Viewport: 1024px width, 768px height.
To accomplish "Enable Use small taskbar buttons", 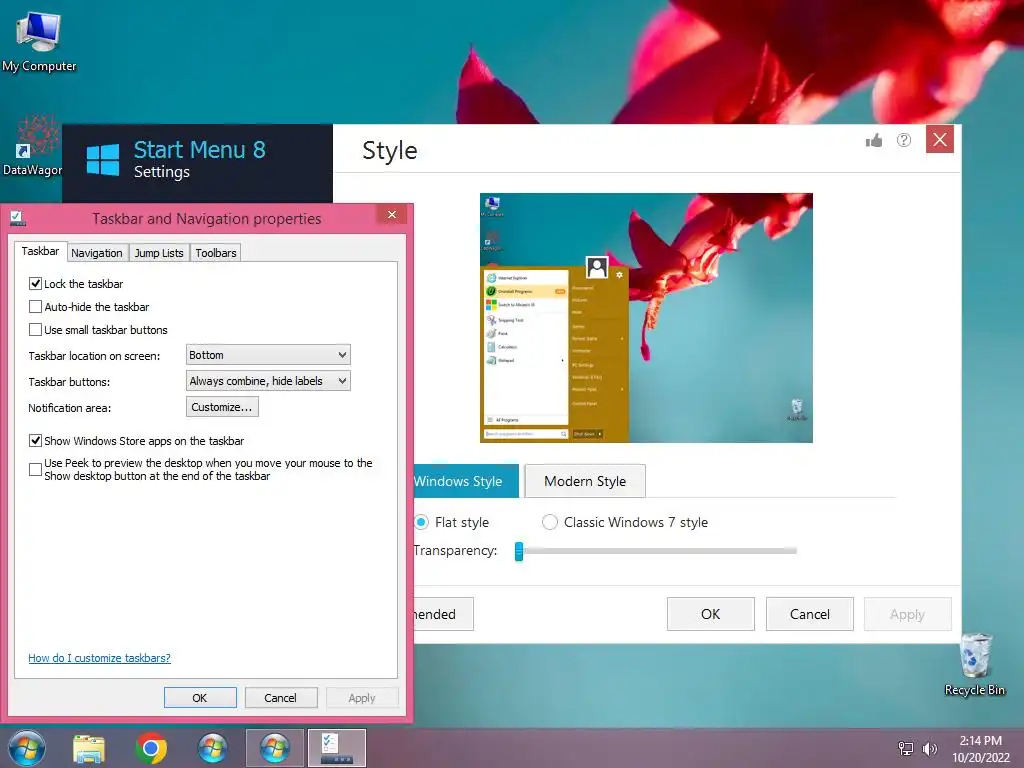I will [35, 329].
